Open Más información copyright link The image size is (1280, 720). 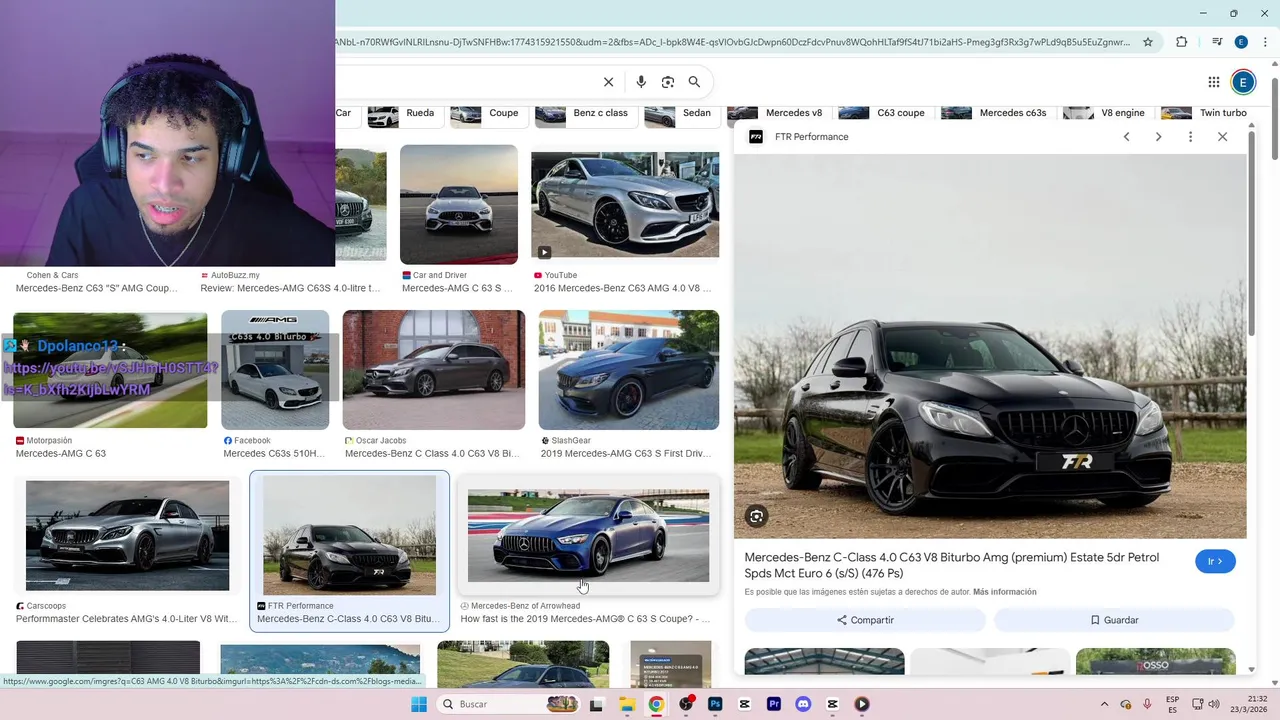pos(1004,592)
